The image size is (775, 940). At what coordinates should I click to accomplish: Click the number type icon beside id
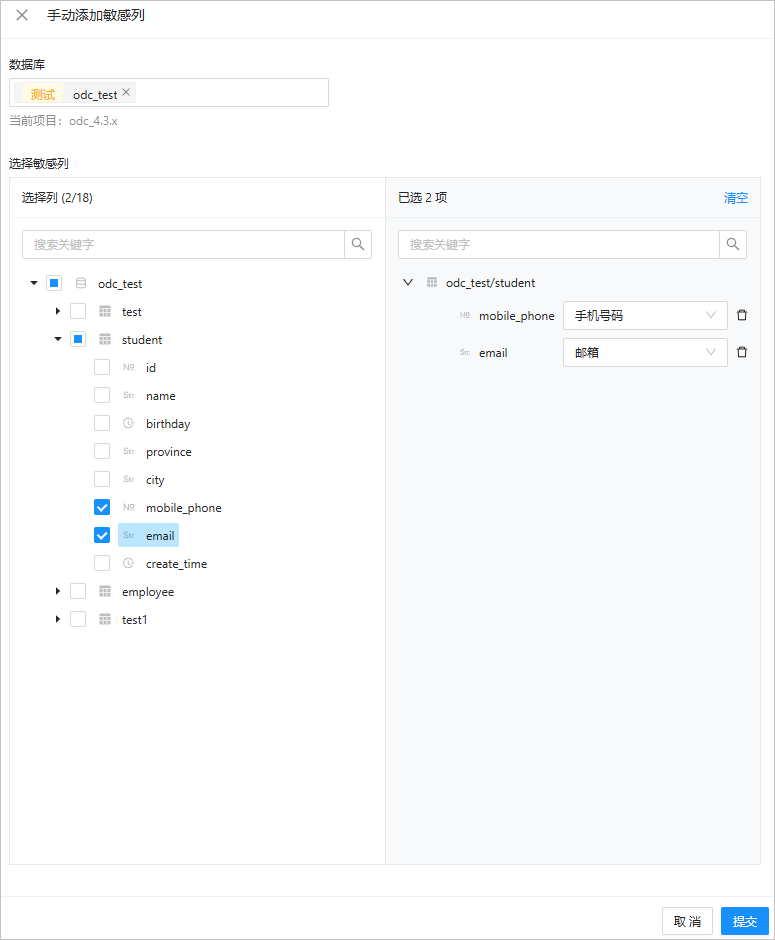click(x=129, y=367)
